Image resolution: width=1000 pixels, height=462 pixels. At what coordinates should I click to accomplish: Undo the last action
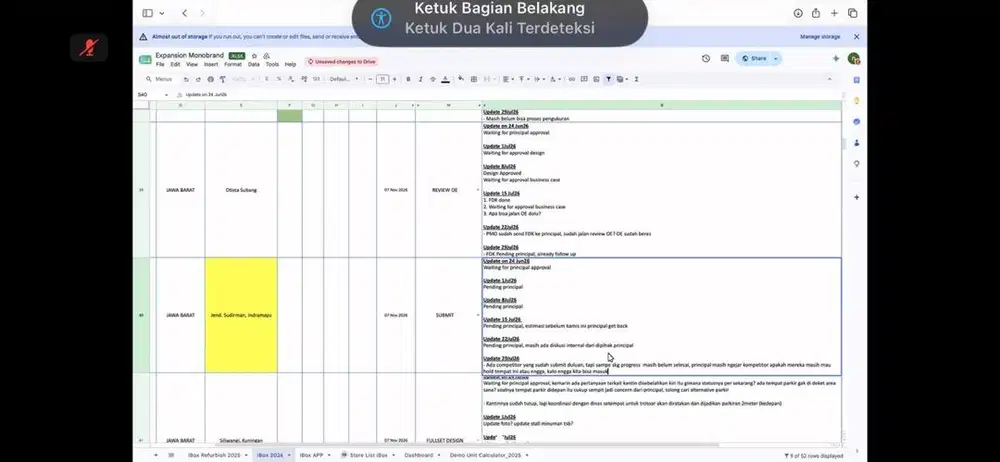[x=186, y=79]
